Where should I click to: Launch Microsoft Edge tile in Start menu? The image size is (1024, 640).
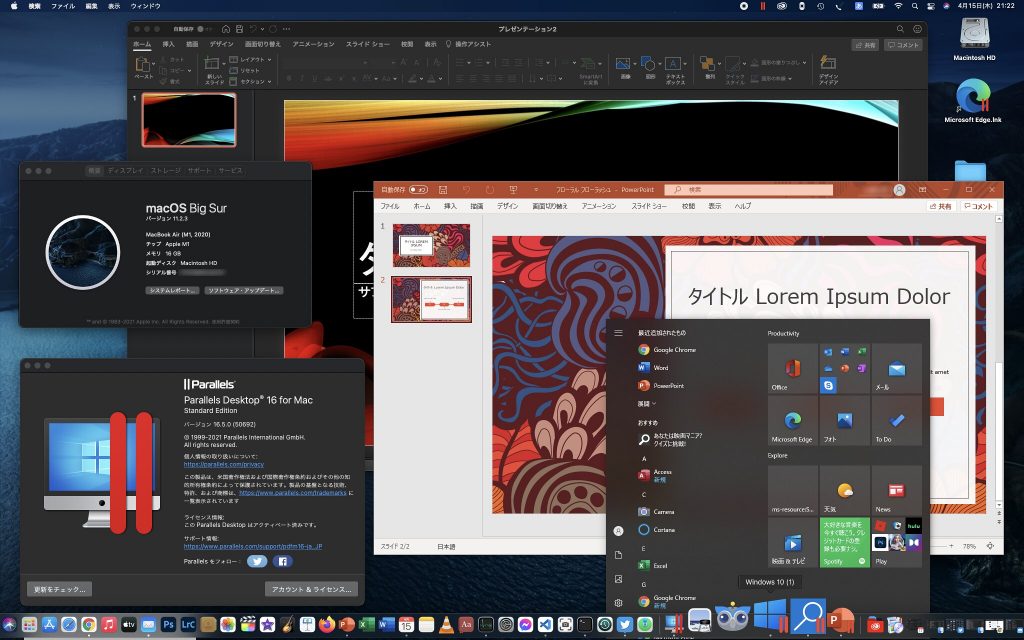tap(793, 421)
